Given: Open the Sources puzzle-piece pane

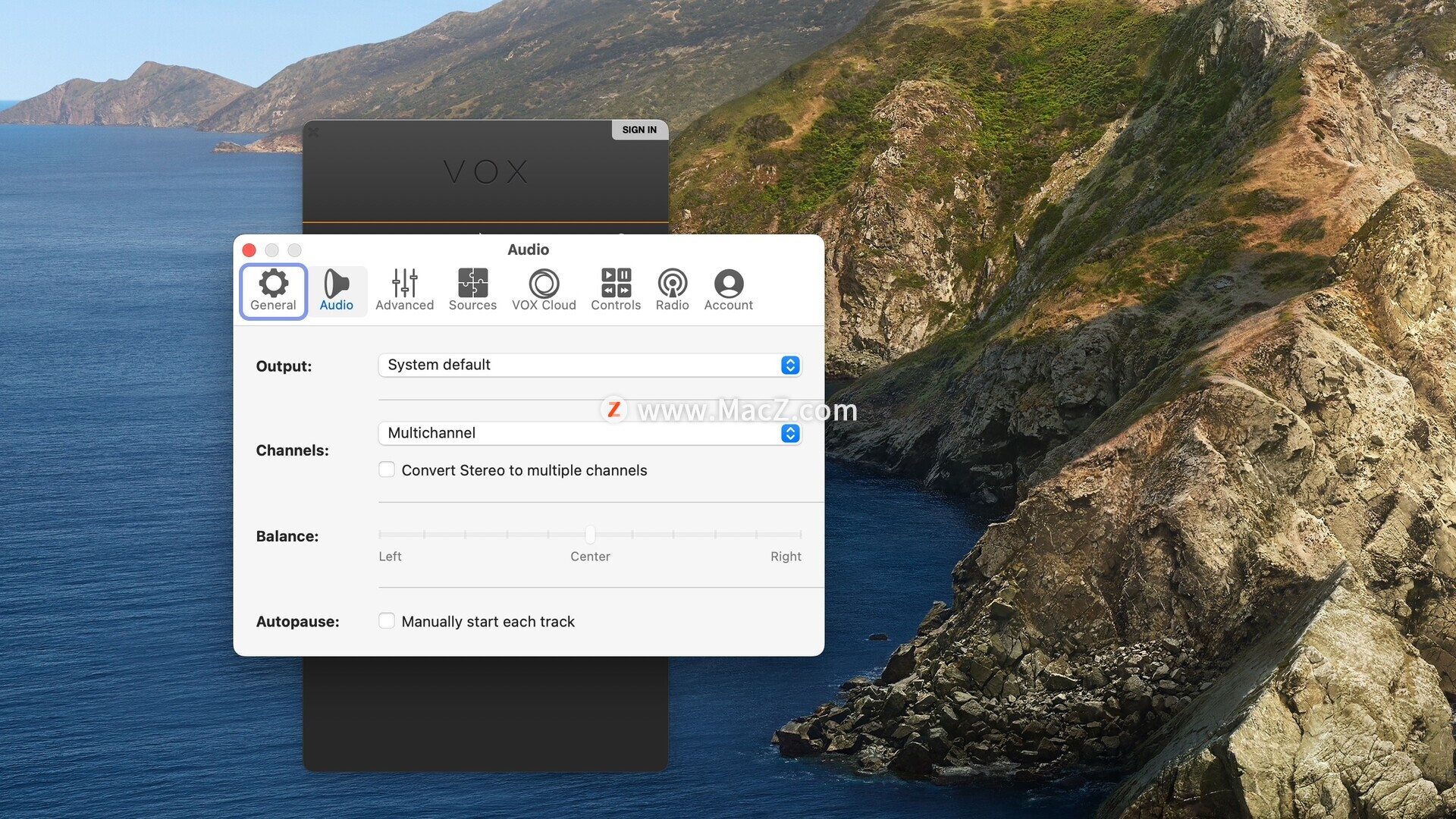Looking at the screenshot, I should point(472,290).
